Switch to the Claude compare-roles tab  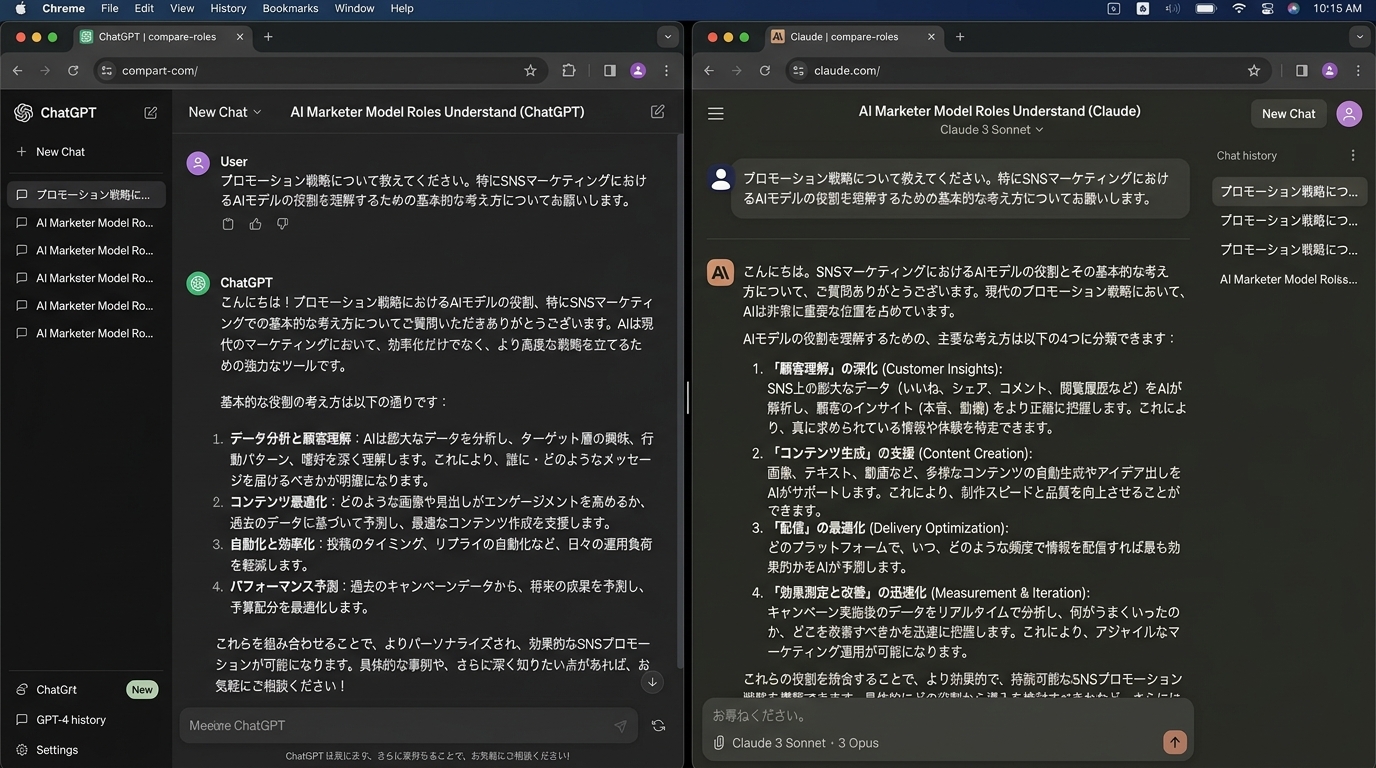(844, 37)
